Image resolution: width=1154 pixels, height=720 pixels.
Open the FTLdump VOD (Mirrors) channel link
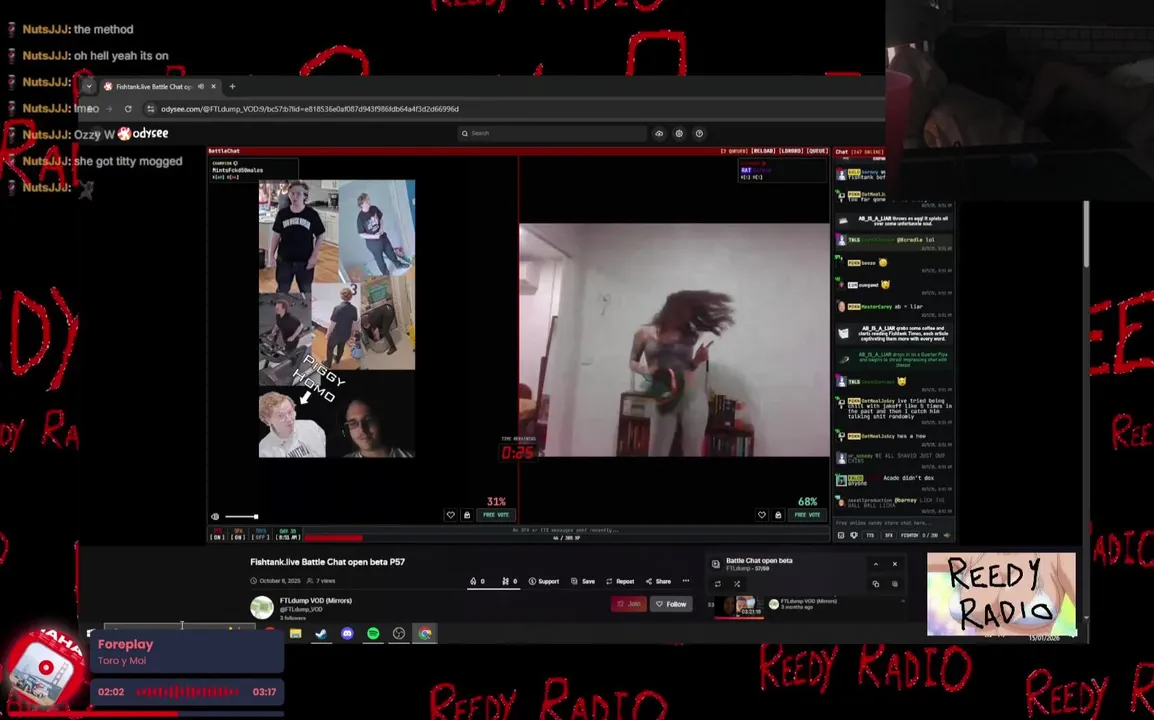point(316,601)
